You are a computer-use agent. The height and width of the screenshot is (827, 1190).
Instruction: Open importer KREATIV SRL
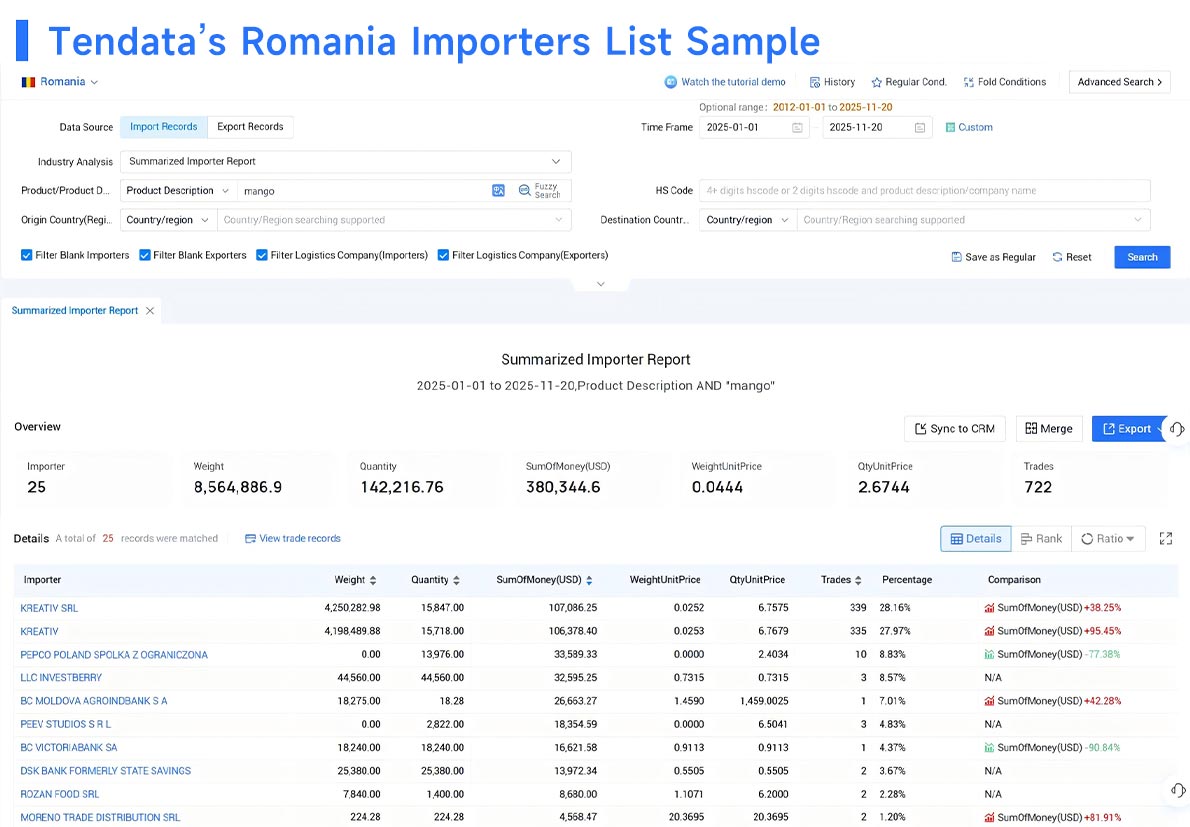[49, 608]
